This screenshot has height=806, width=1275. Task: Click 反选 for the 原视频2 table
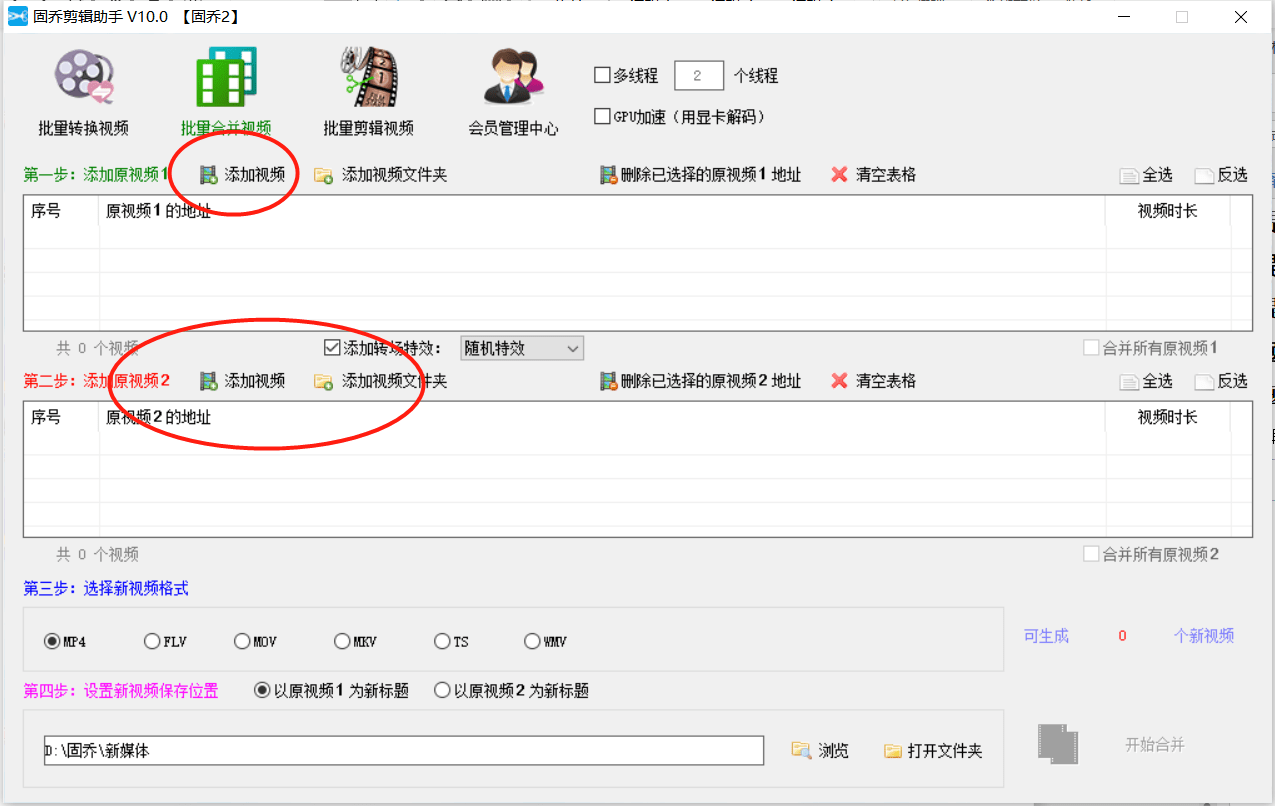click(1221, 381)
